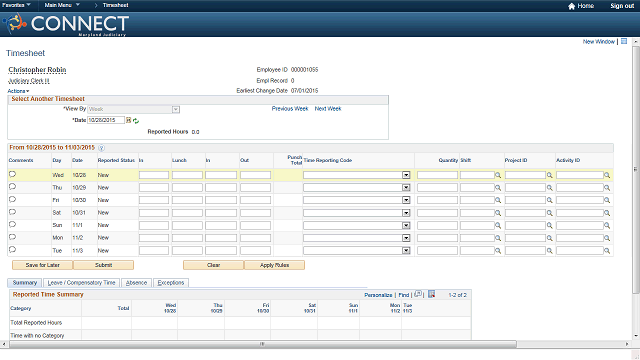This screenshot has width=640, height=360.
Task: Switch to the Absence tab
Action: coord(136,282)
